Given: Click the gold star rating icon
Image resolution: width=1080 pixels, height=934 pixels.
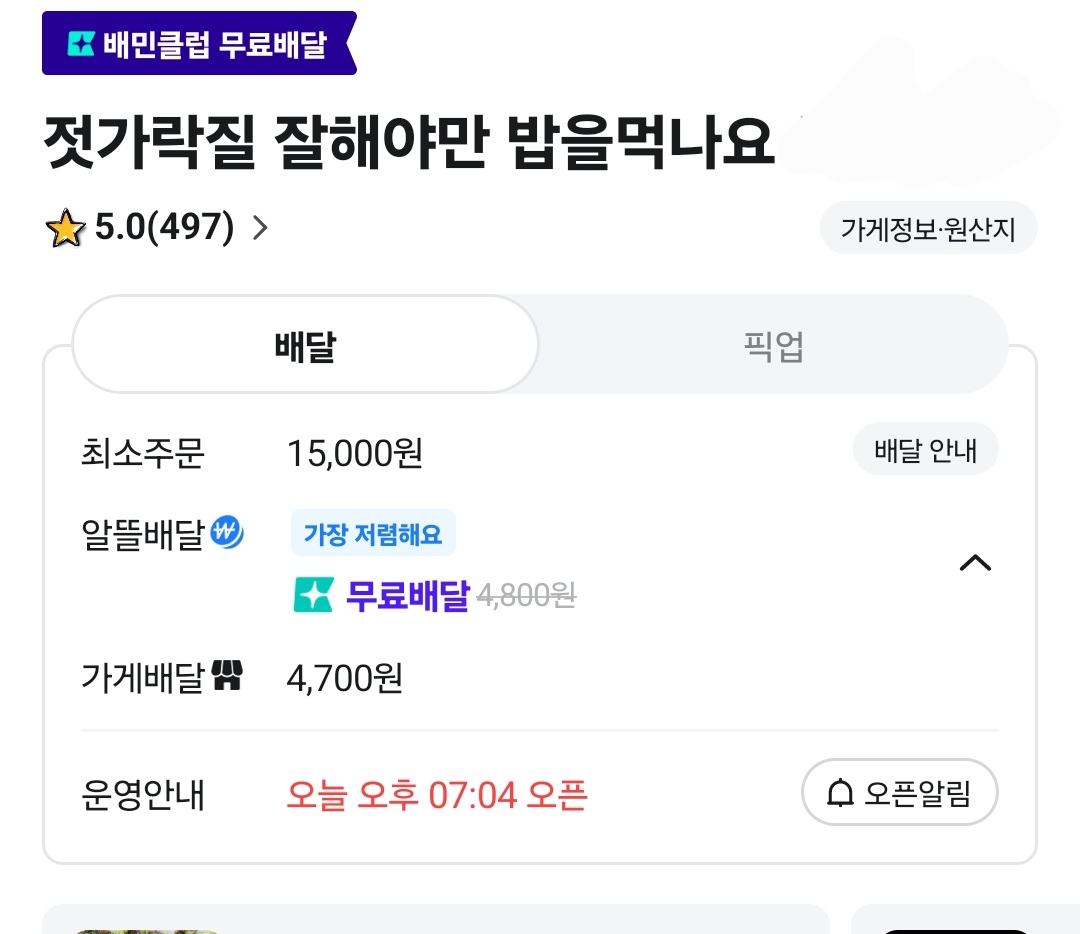Looking at the screenshot, I should click(65, 228).
